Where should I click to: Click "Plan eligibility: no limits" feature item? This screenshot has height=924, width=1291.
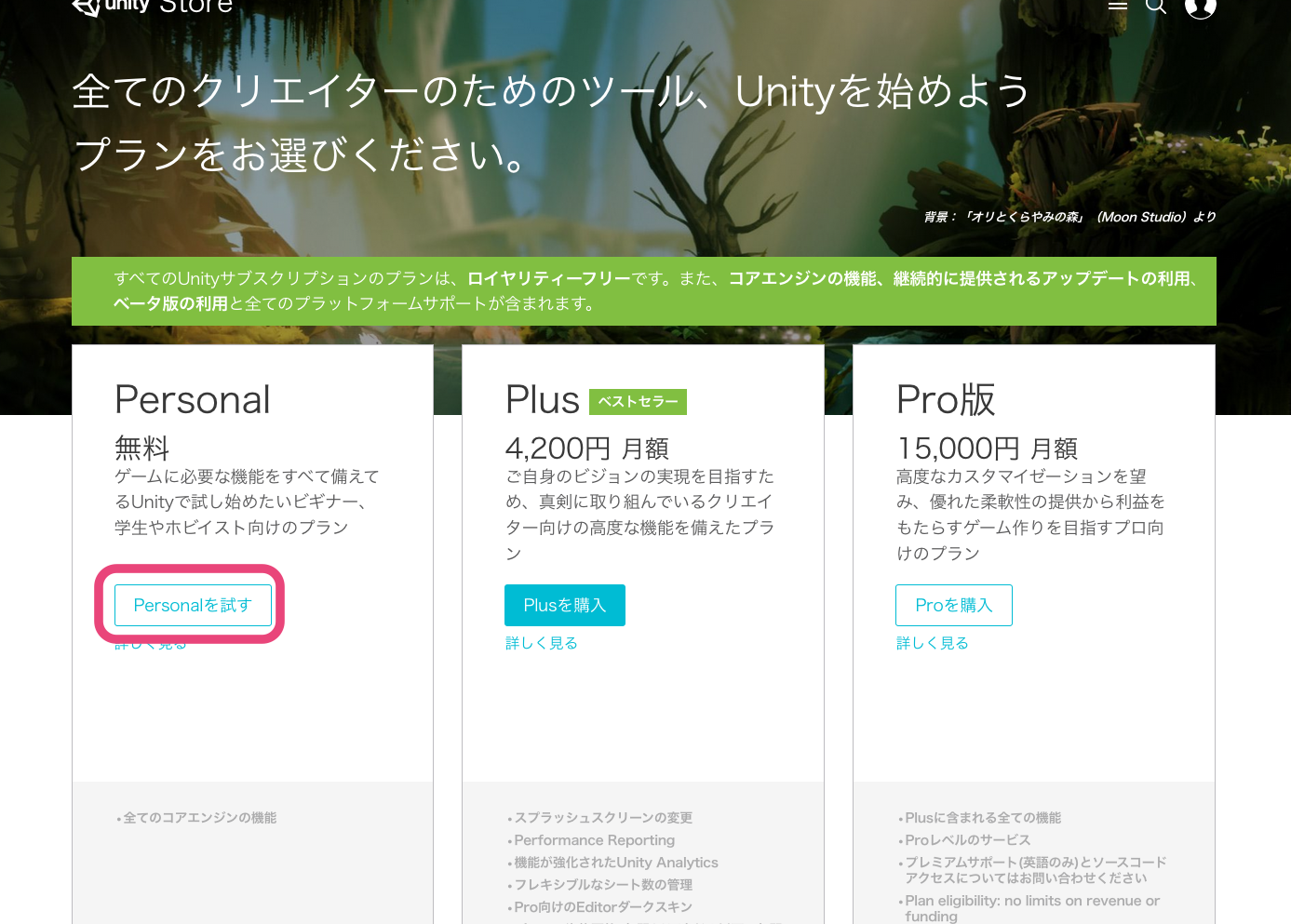(x=1032, y=908)
